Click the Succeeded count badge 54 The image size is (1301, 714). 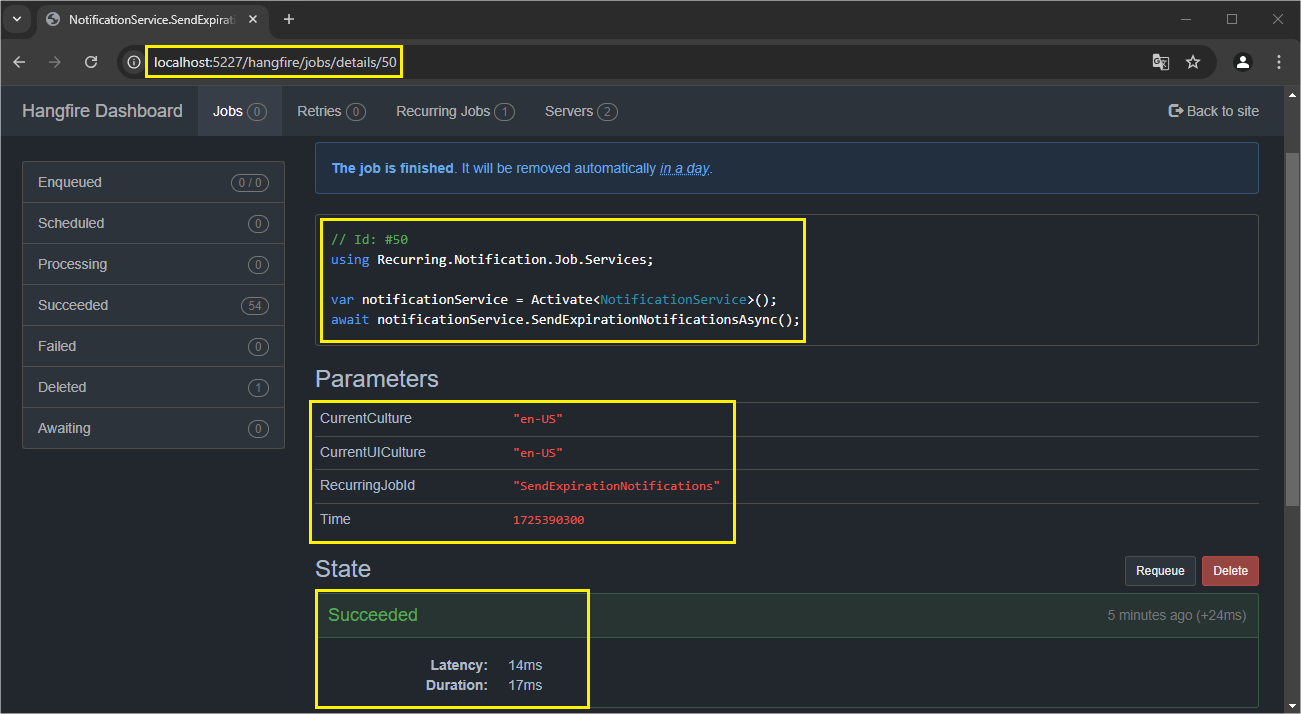coord(255,306)
